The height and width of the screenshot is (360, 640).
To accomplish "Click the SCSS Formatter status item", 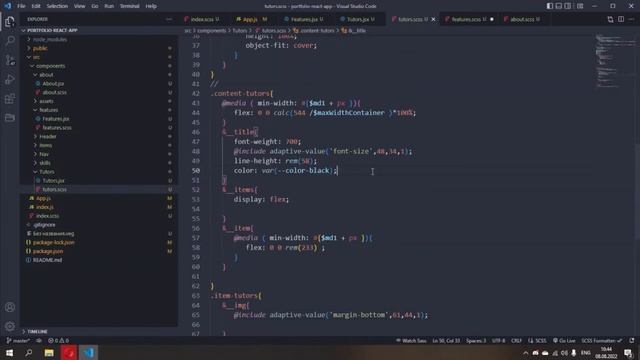I will coord(602,340).
